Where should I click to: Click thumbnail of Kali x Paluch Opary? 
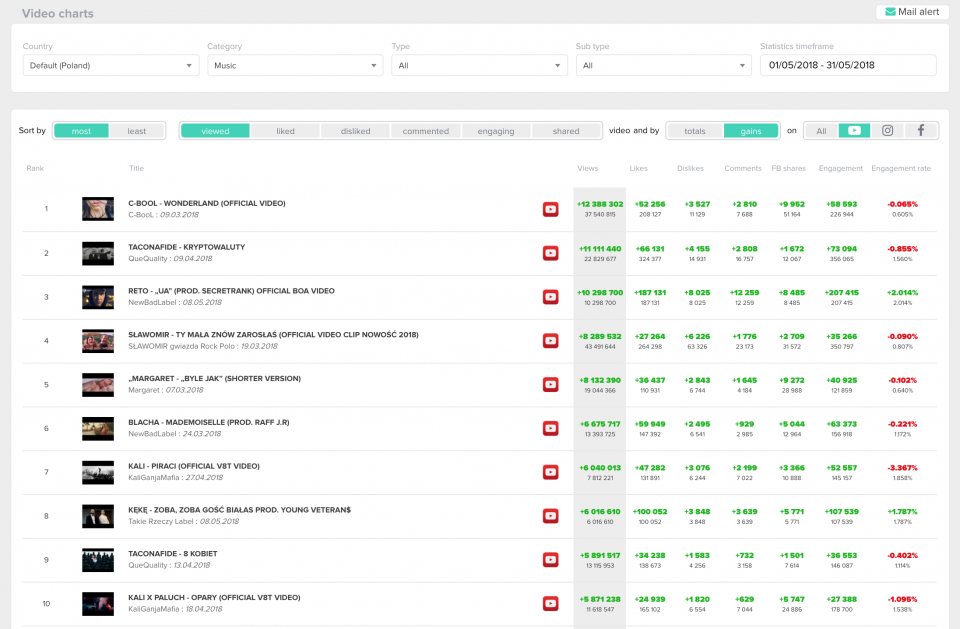click(x=98, y=604)
